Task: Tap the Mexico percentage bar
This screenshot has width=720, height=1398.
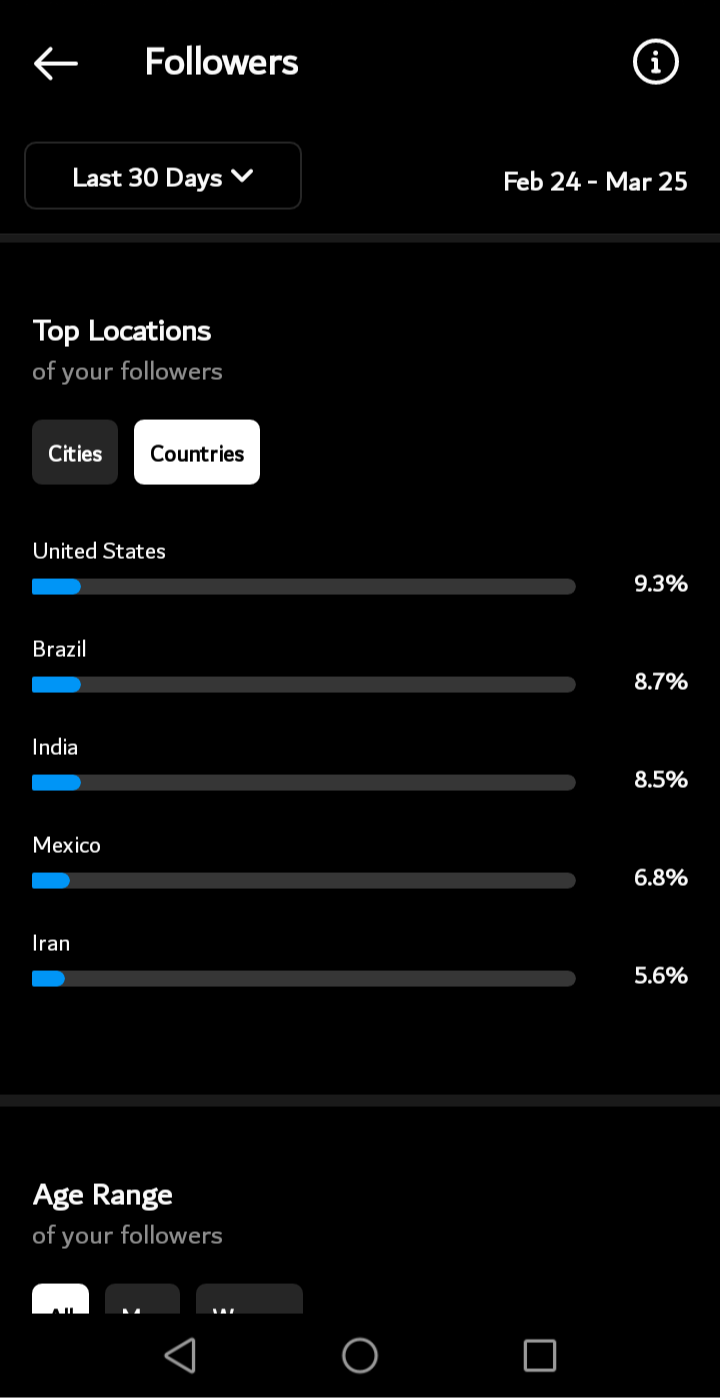Action: tap(304, 881)
